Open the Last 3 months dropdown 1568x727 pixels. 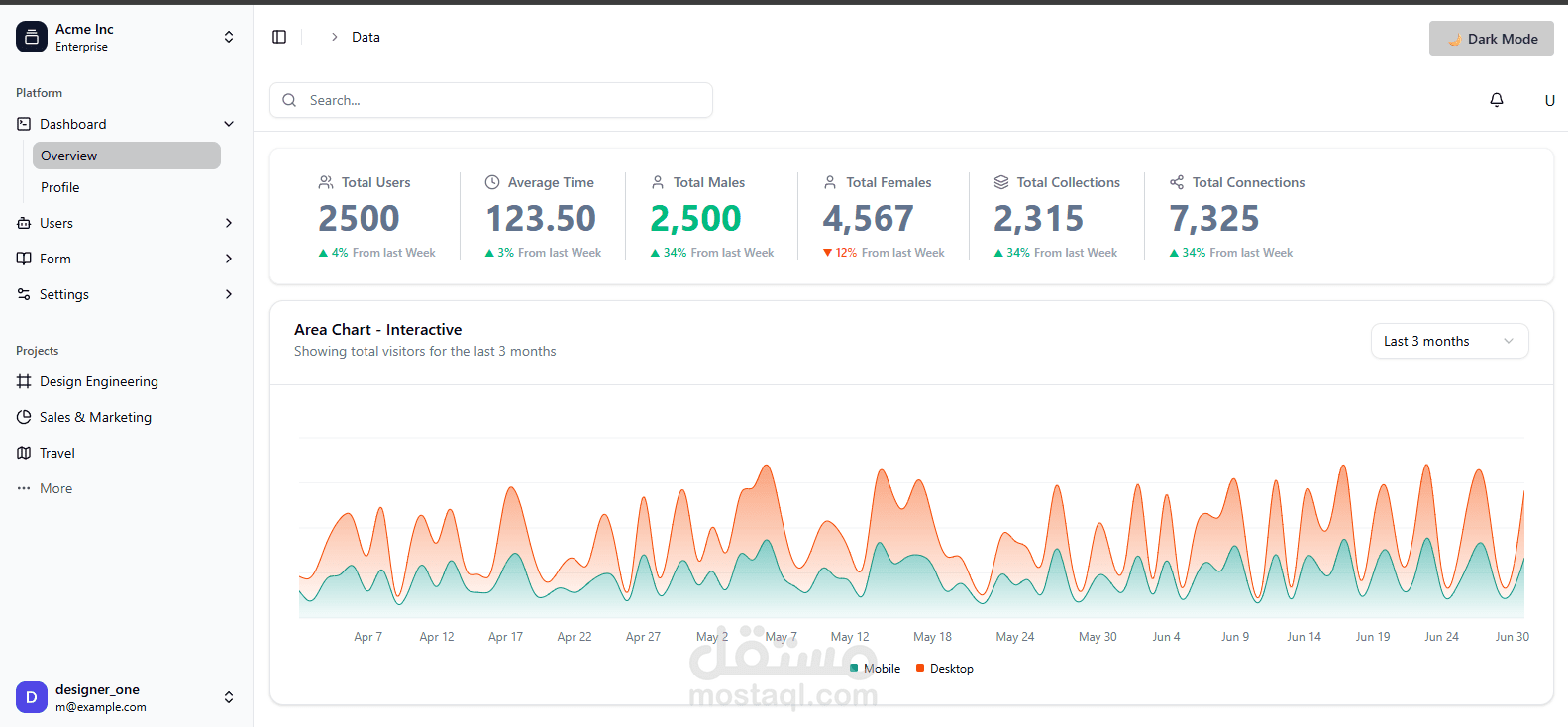(1449, 341)
